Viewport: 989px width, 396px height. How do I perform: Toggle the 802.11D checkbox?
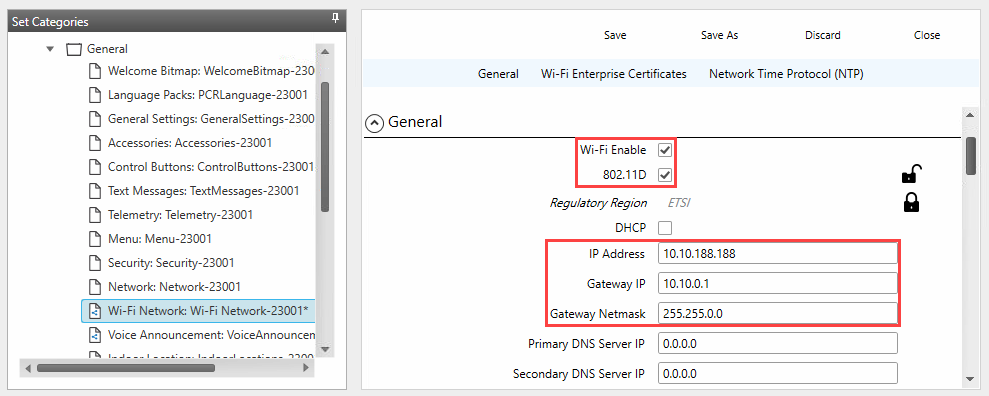point(665,175)
